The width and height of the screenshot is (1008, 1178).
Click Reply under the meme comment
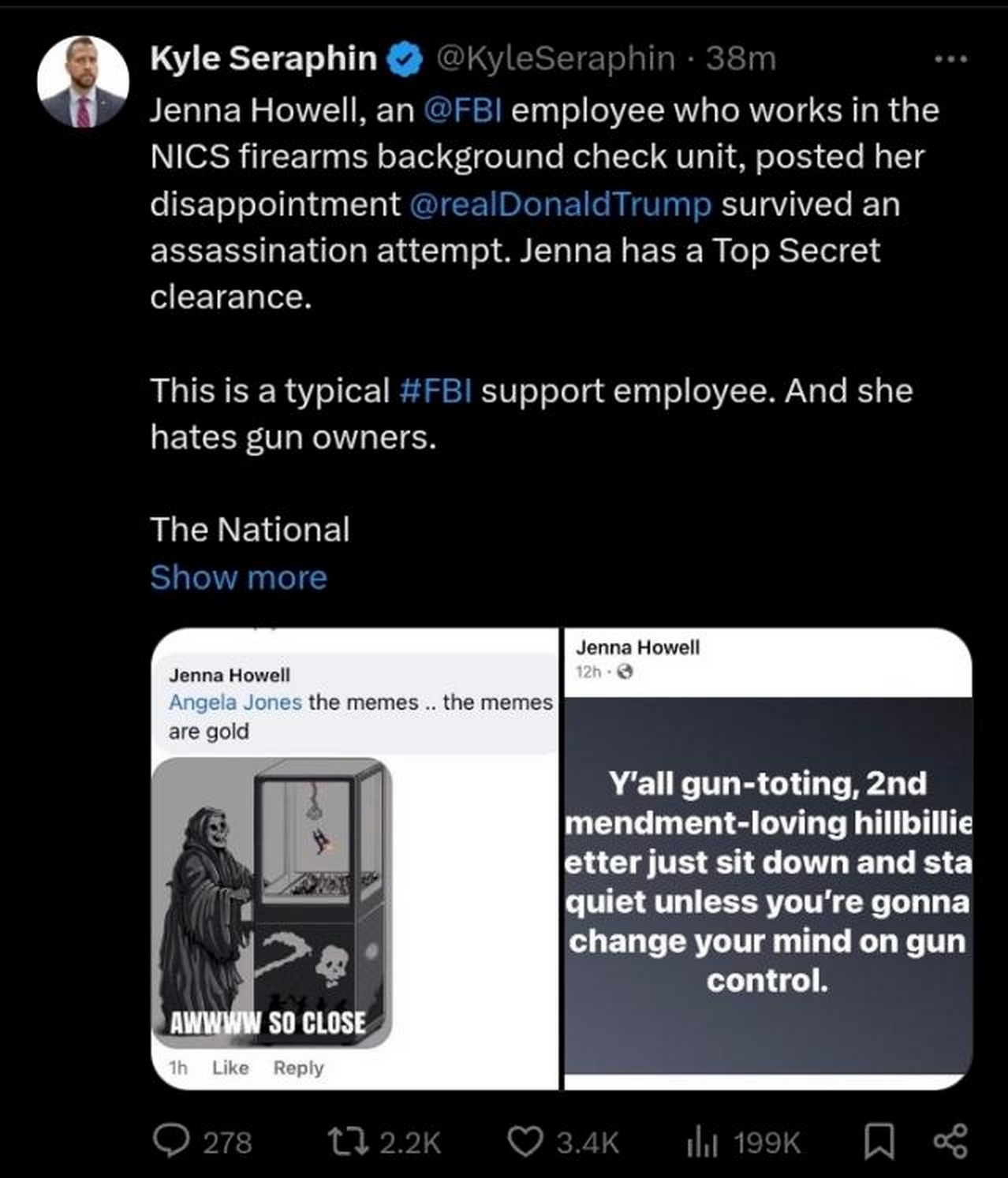tap(298, 1068)
